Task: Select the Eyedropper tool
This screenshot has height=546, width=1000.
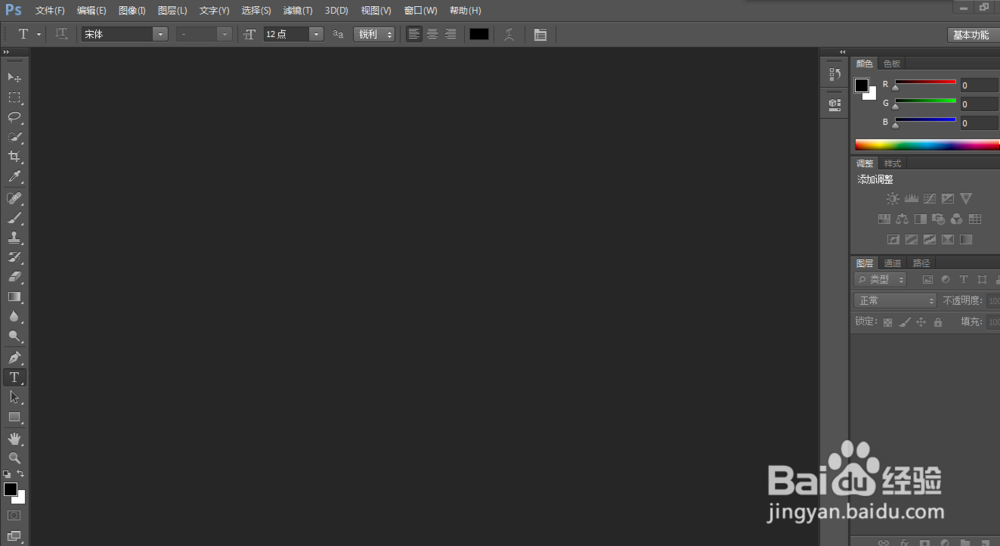Action: pos(14,177)
